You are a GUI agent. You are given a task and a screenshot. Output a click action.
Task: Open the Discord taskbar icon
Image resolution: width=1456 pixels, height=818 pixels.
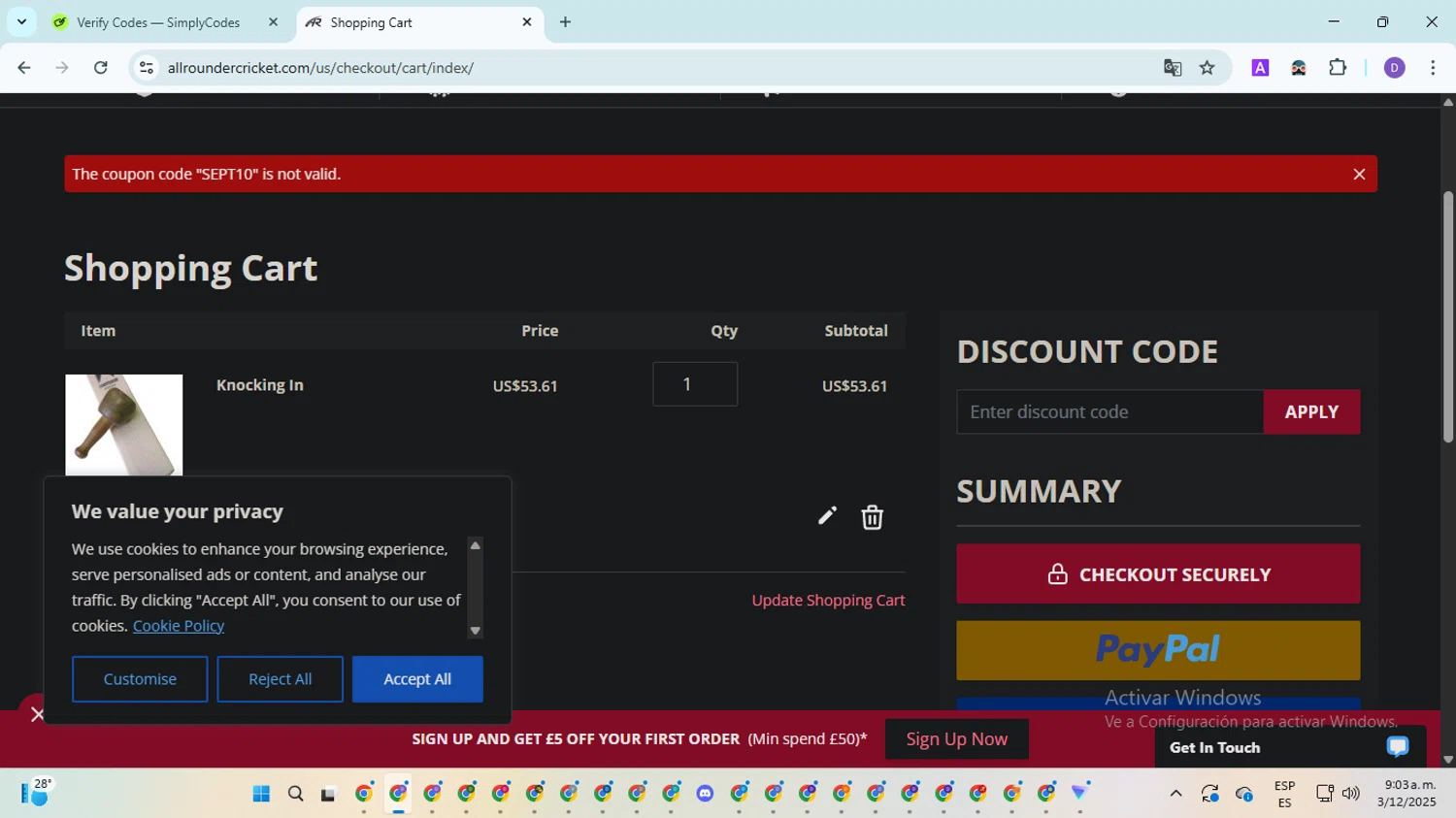(x=705, y=794)
